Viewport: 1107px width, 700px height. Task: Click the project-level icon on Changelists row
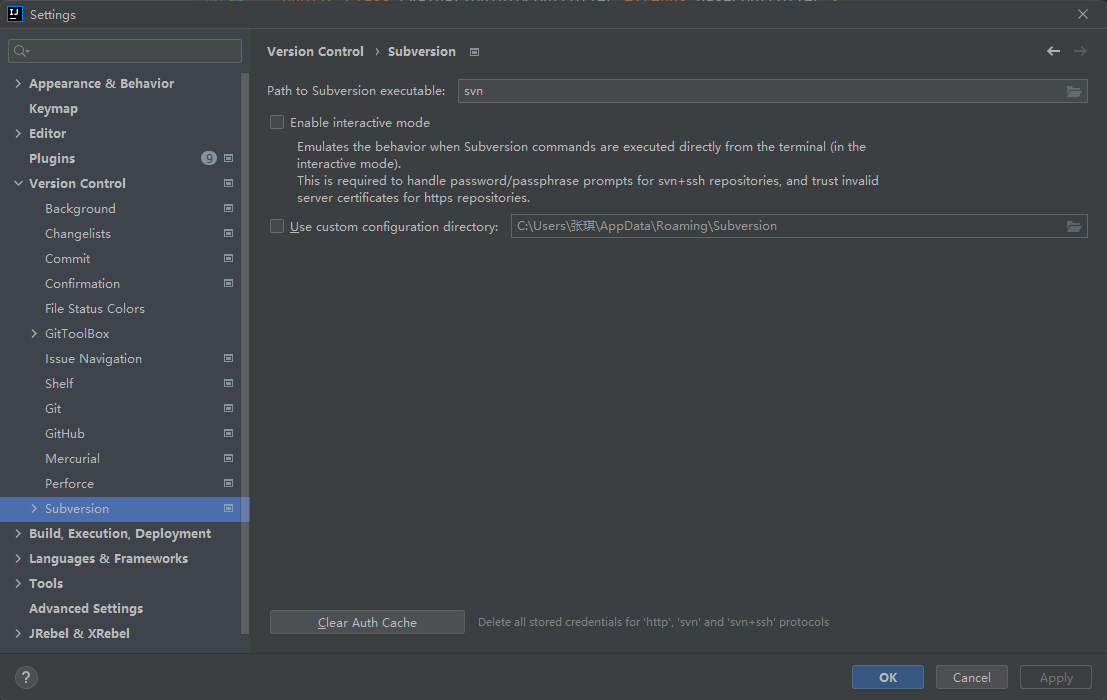click(x=228, y=233)
